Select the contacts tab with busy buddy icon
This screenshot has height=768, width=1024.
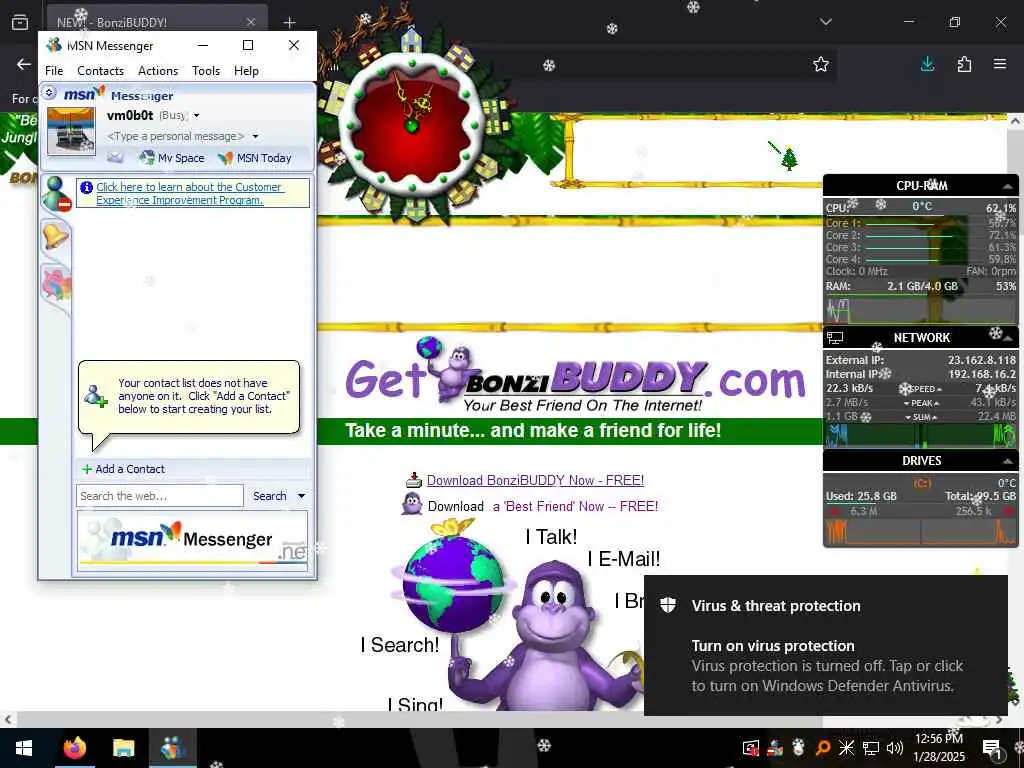(x=57, y=194)
